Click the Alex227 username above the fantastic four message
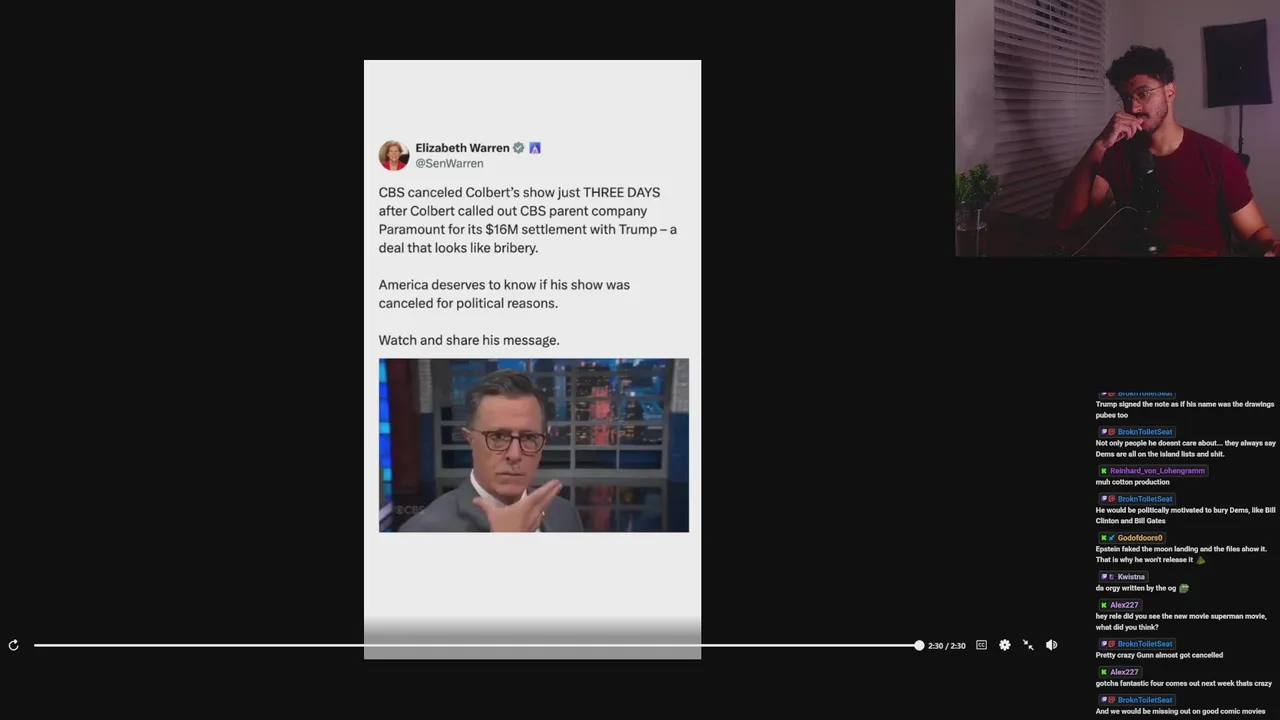 [x=1124, y=672]
